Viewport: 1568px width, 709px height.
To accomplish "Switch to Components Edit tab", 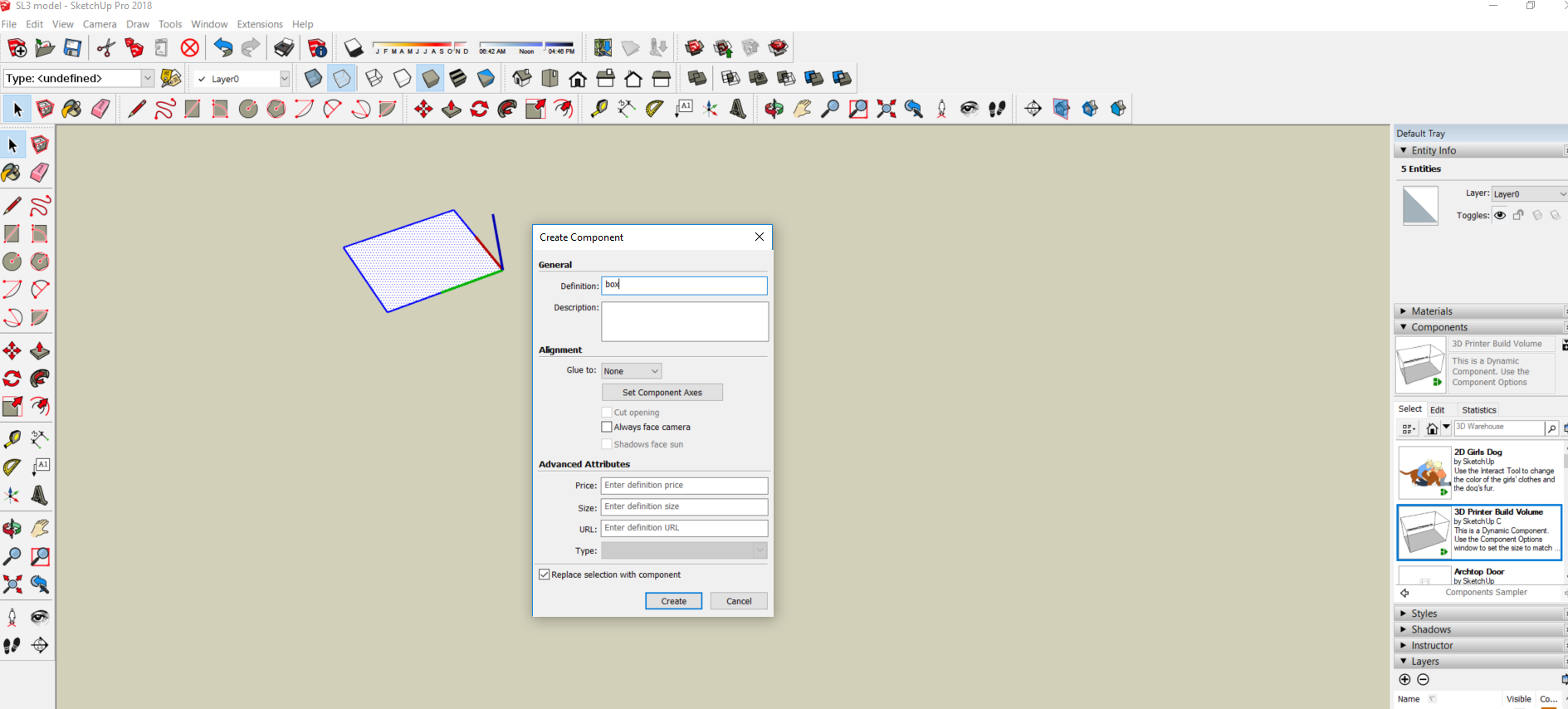I will tap(1438, 410).
